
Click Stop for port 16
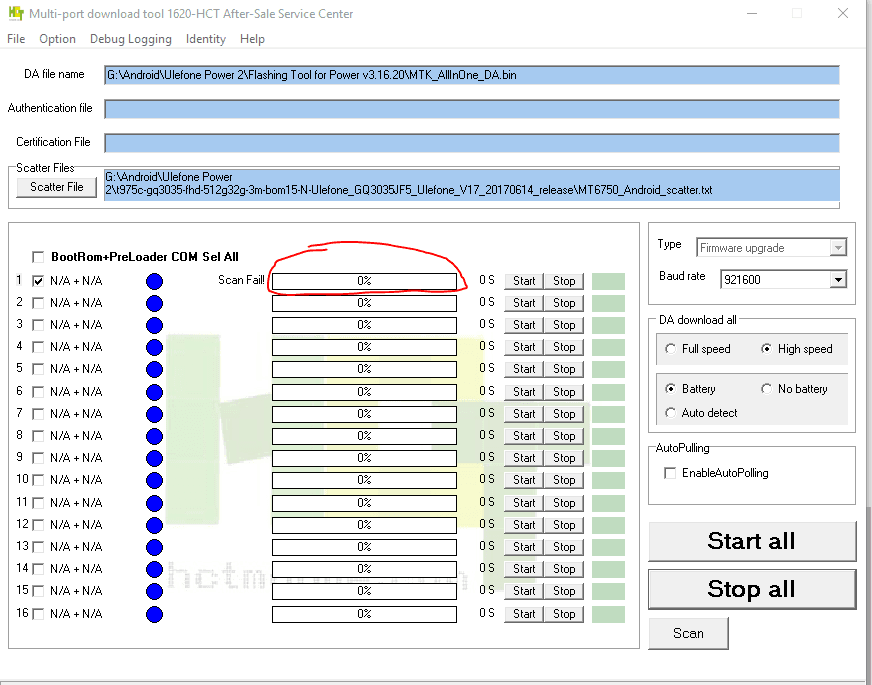[x=564, y=614]
